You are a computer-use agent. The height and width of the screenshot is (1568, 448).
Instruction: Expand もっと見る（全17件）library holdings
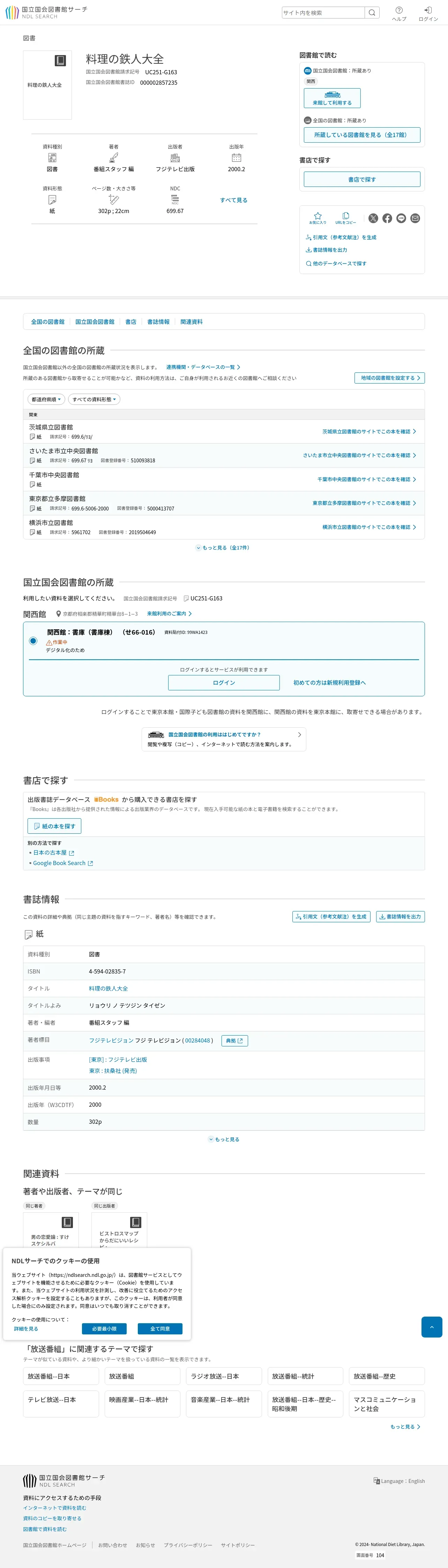[x=223, y=548]
